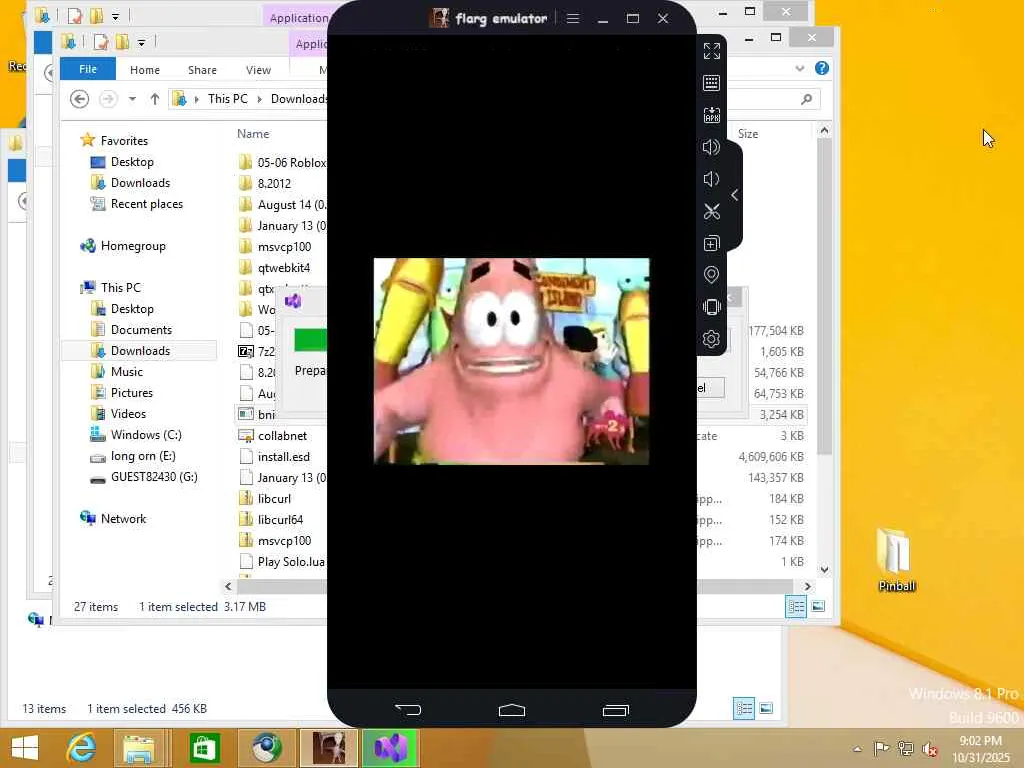Image resolution: width=1024 pixels, height=768 pixels.
Task: Open the recent locations dropdown arrow
Action: coord(133,99)
